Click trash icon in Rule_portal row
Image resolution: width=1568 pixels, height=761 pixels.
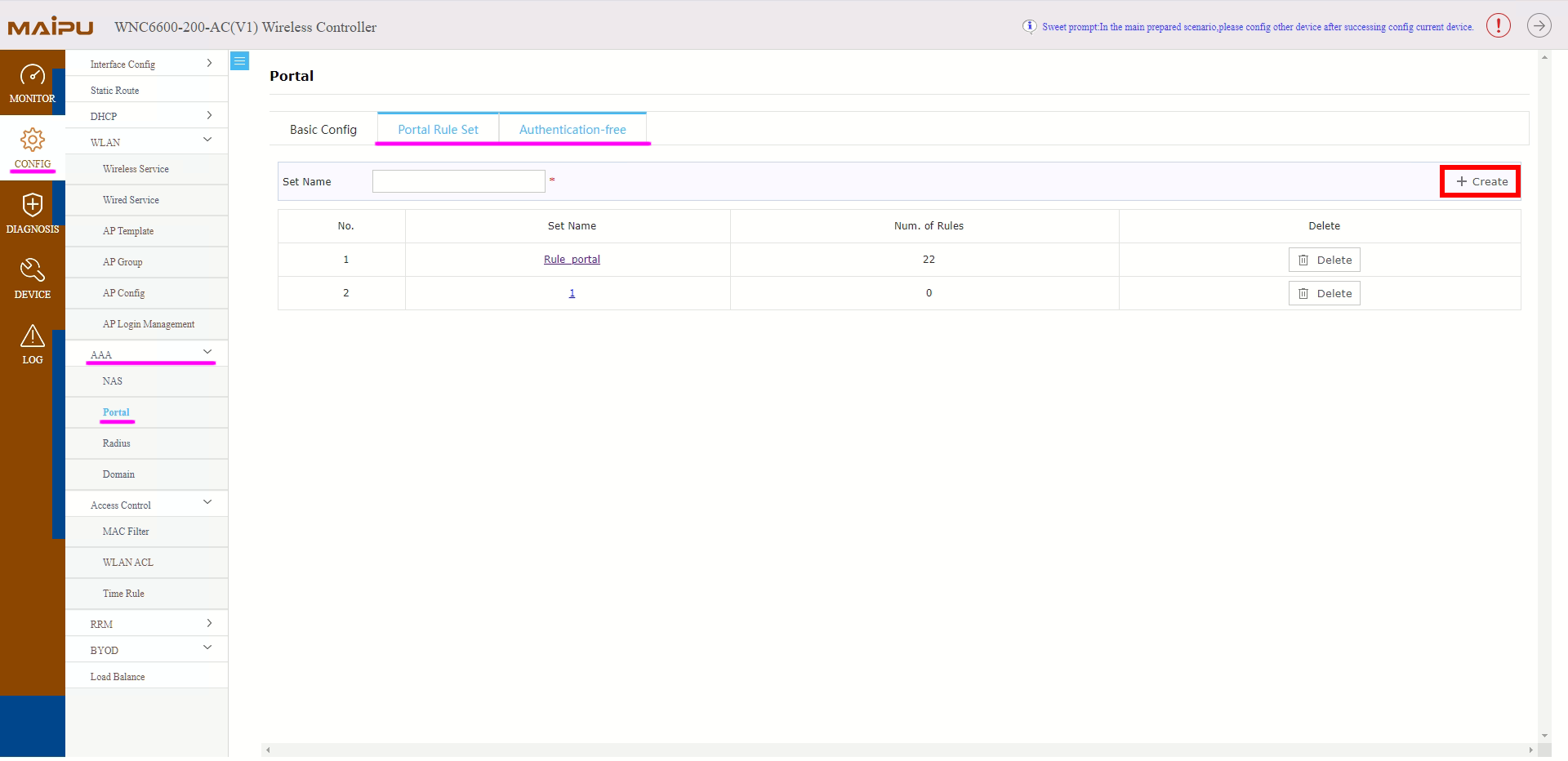[1303, 260]
